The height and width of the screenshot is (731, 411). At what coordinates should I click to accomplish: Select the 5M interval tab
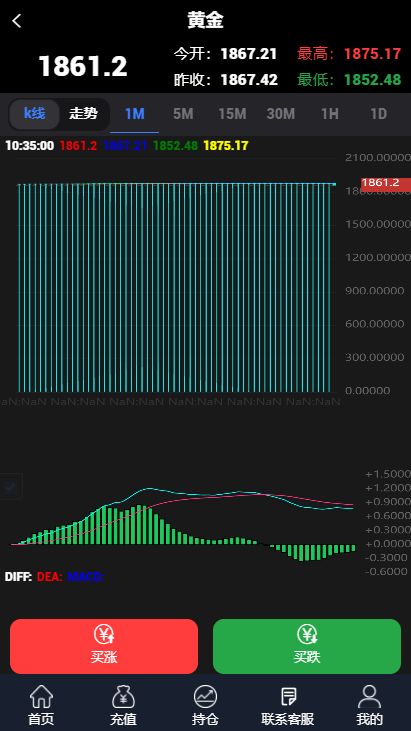coord(183,114)
